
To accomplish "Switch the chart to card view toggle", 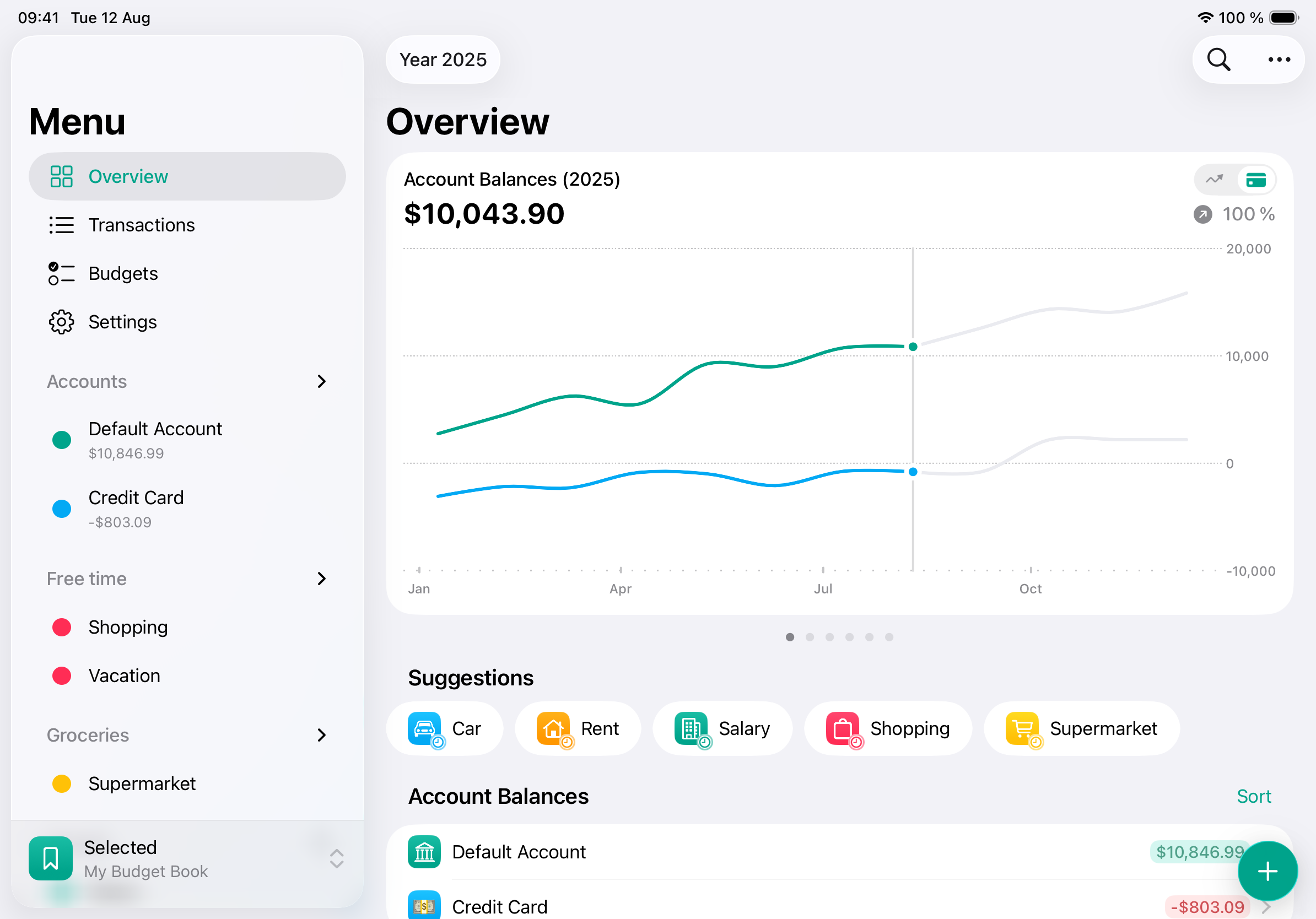I will (1258, 179).
